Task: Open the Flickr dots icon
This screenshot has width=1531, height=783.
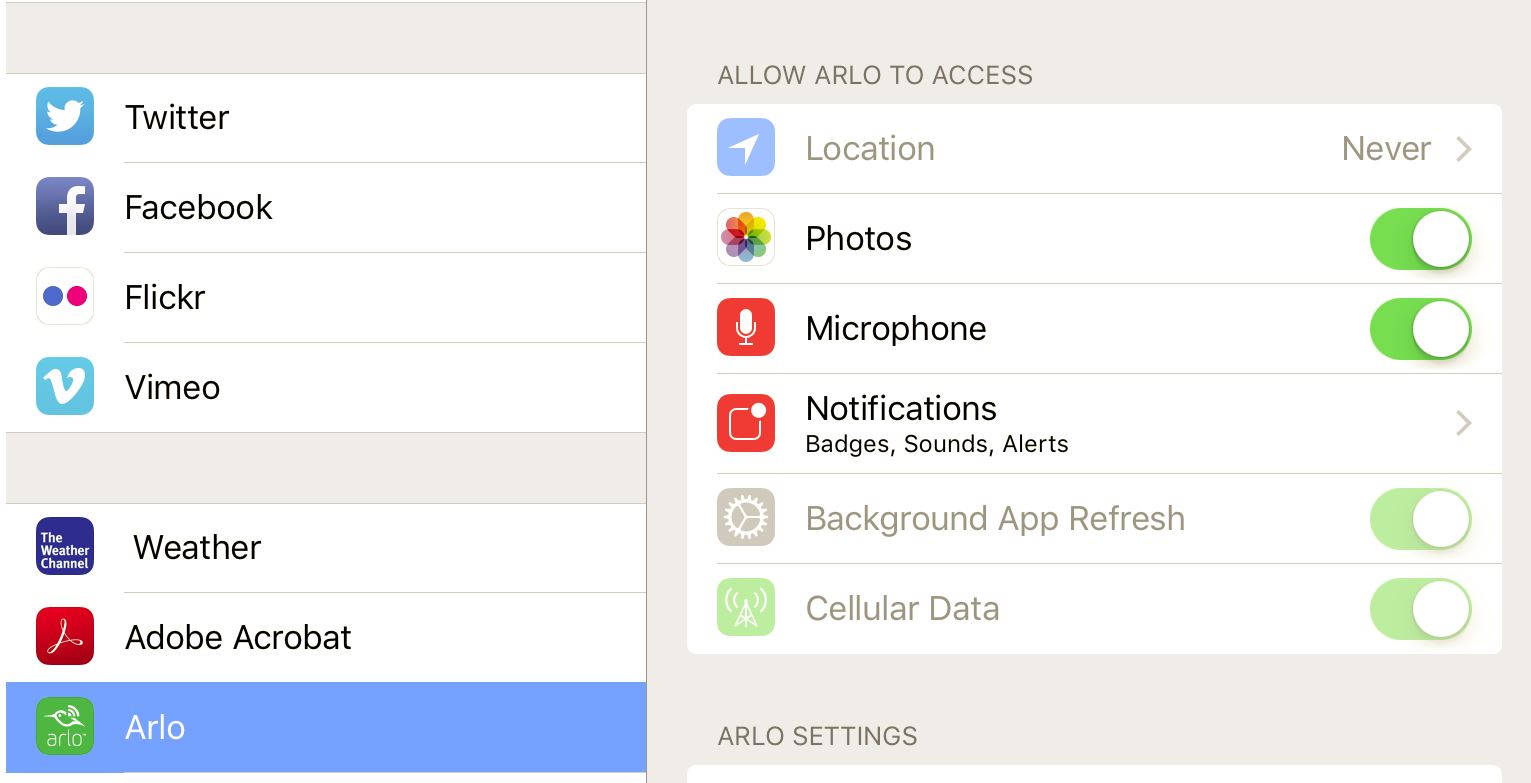Action: [x=65, y=297]
